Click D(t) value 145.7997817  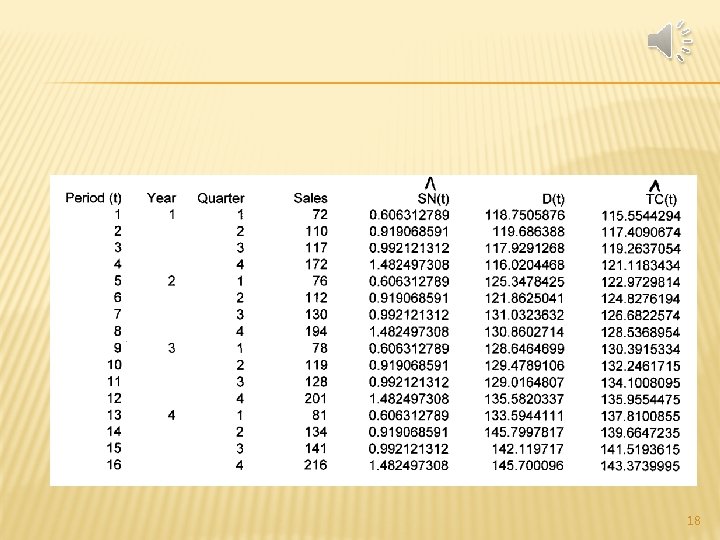coord(525,432)
